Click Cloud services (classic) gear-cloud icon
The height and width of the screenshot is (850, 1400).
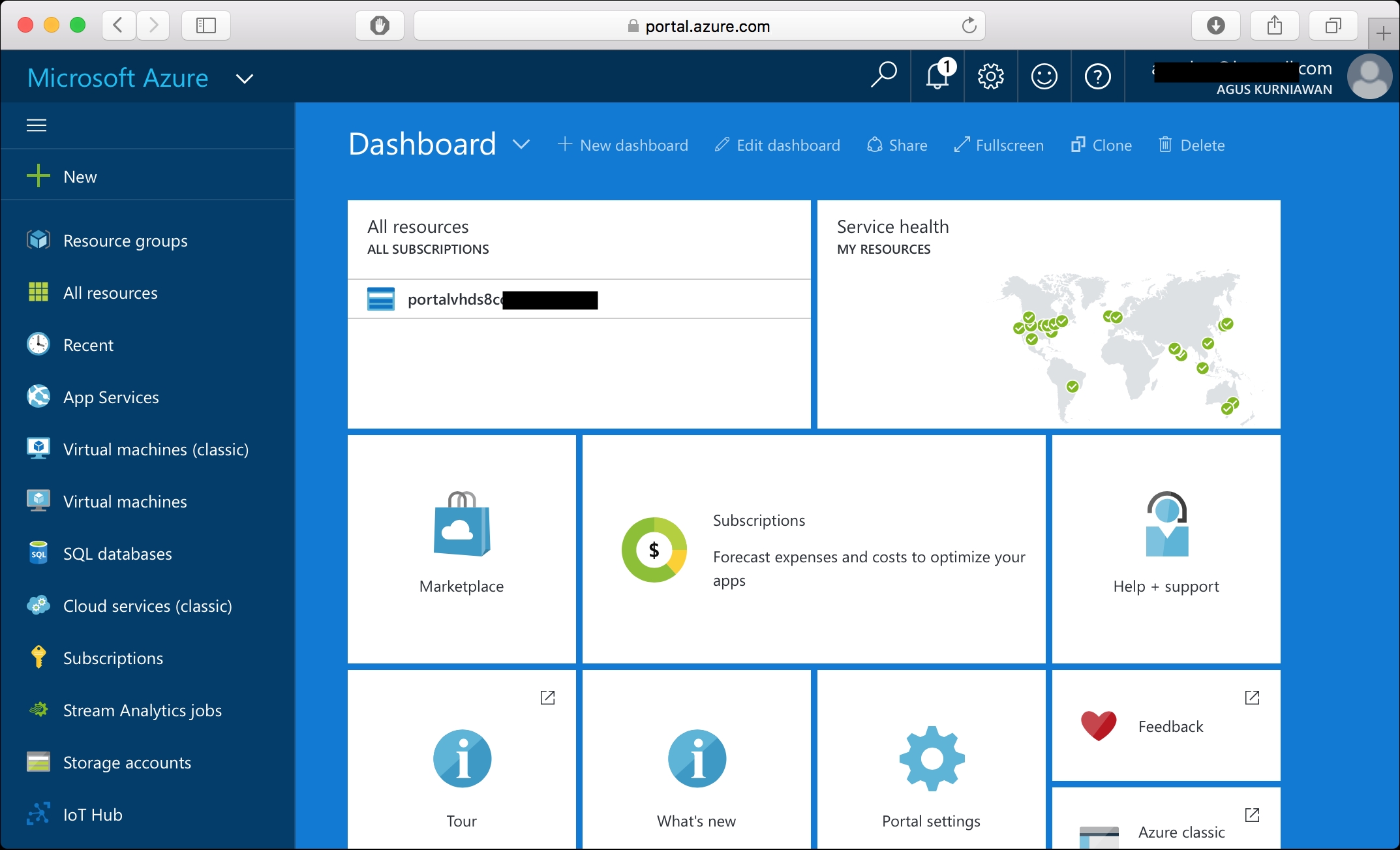[x=38, y=605]
